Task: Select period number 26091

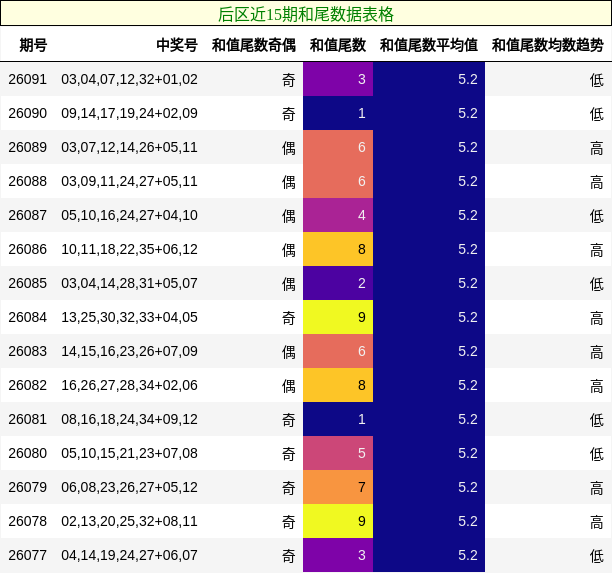Action: (x=27, y=79)
